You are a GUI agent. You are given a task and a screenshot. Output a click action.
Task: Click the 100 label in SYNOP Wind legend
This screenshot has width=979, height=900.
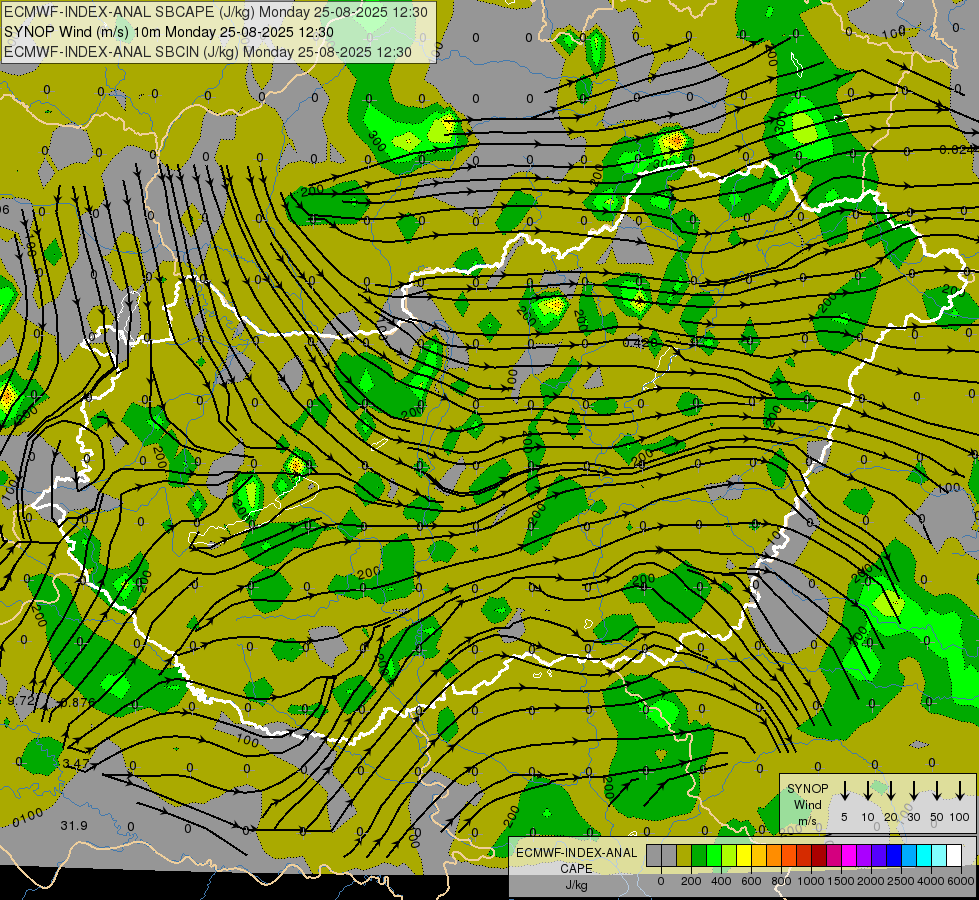coord(960,817)
